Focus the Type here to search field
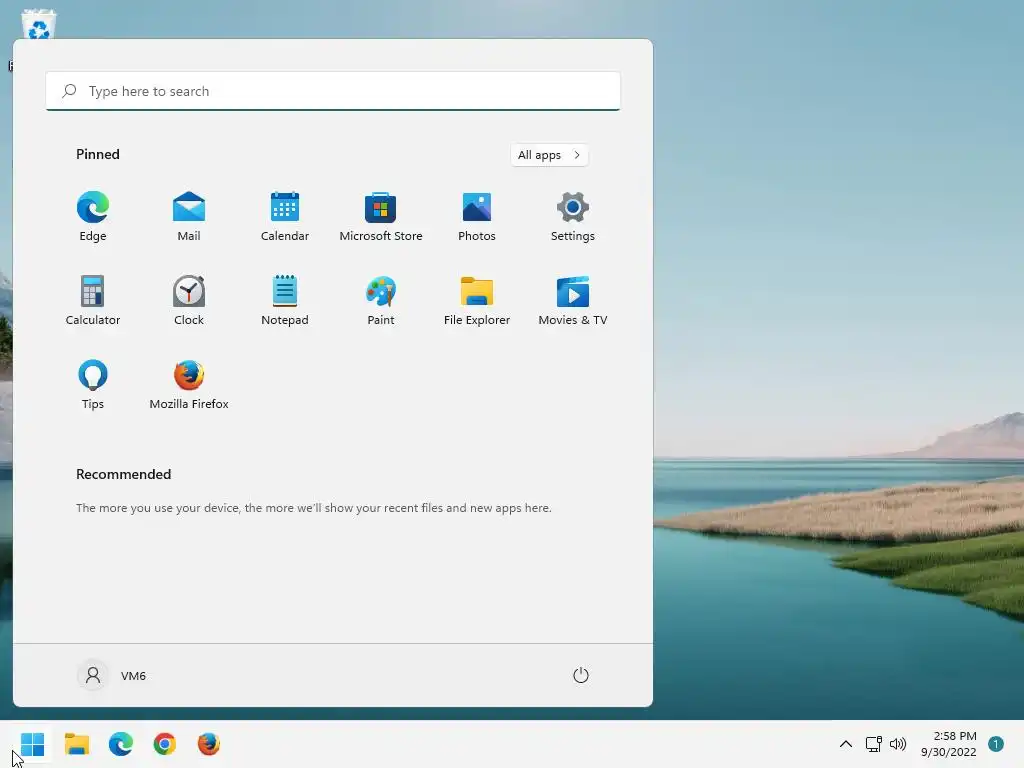Image resolution: width=1024 pixels, height=768 pixels. click(x=333, y=91)
